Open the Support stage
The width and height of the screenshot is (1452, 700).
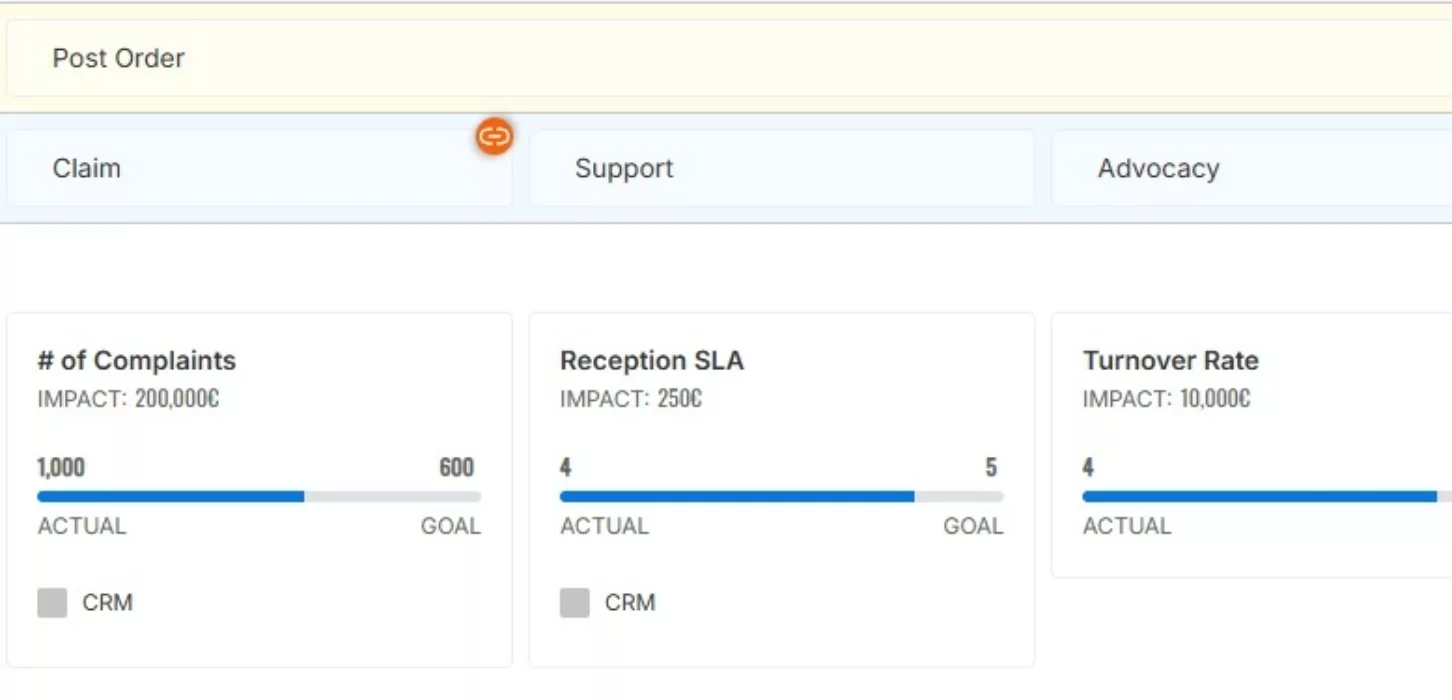781,168
